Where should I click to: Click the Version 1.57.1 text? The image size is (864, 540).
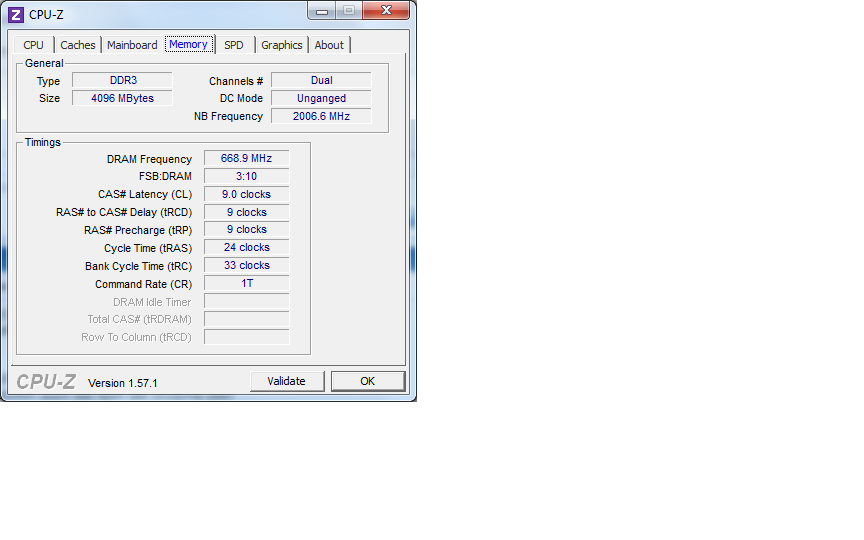(x=123, y=383)
